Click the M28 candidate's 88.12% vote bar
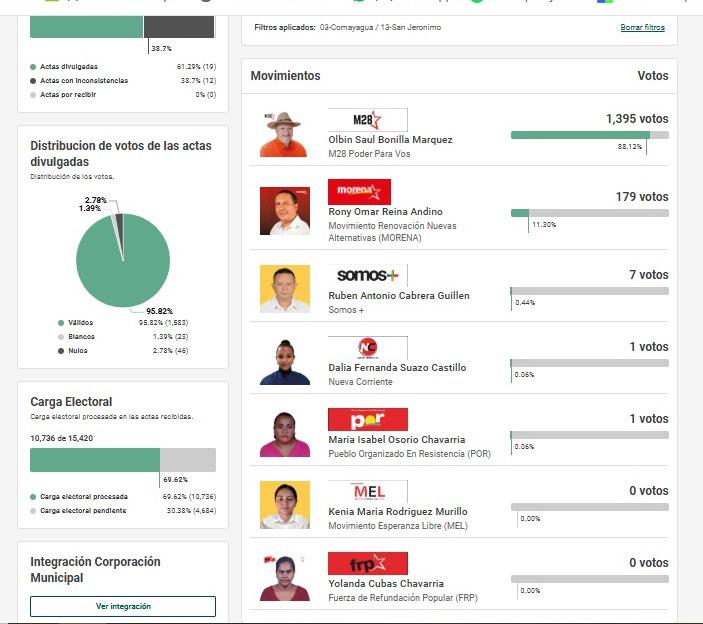This screenshot has height=624, width=703. tap(580, 135)
